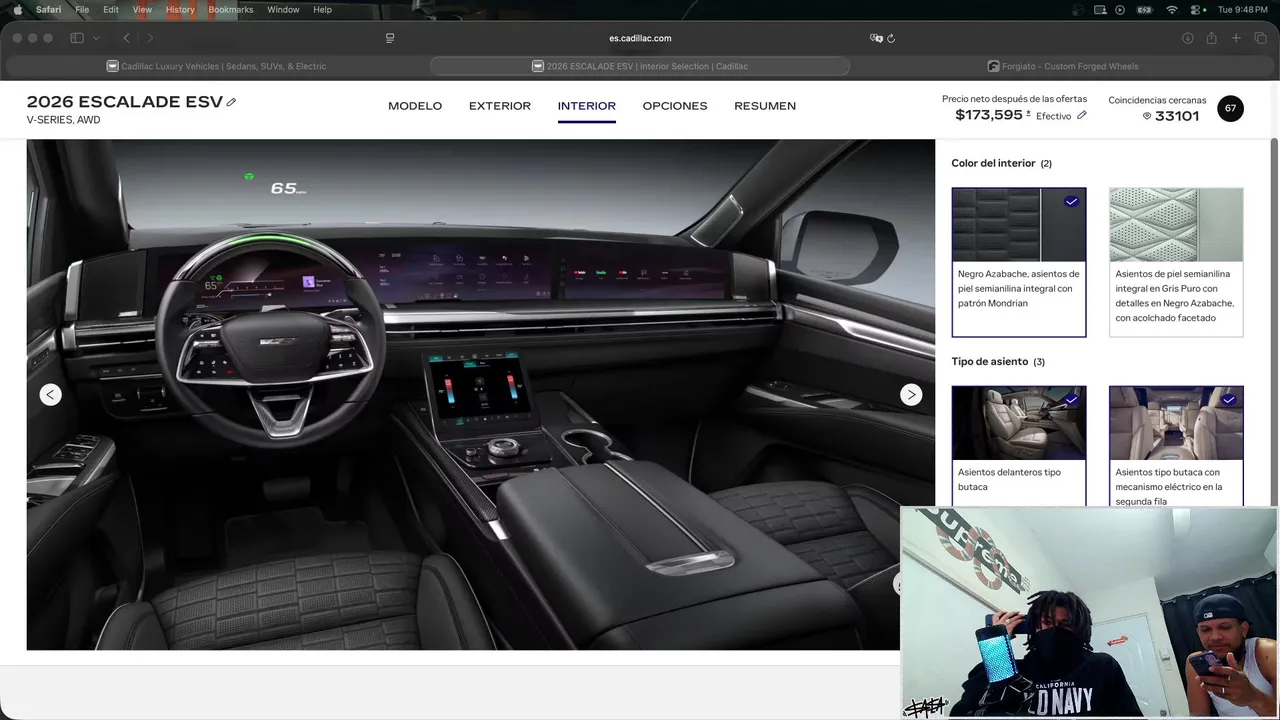Click the screen mirroring icon in the menu bar

point(1100,9)
